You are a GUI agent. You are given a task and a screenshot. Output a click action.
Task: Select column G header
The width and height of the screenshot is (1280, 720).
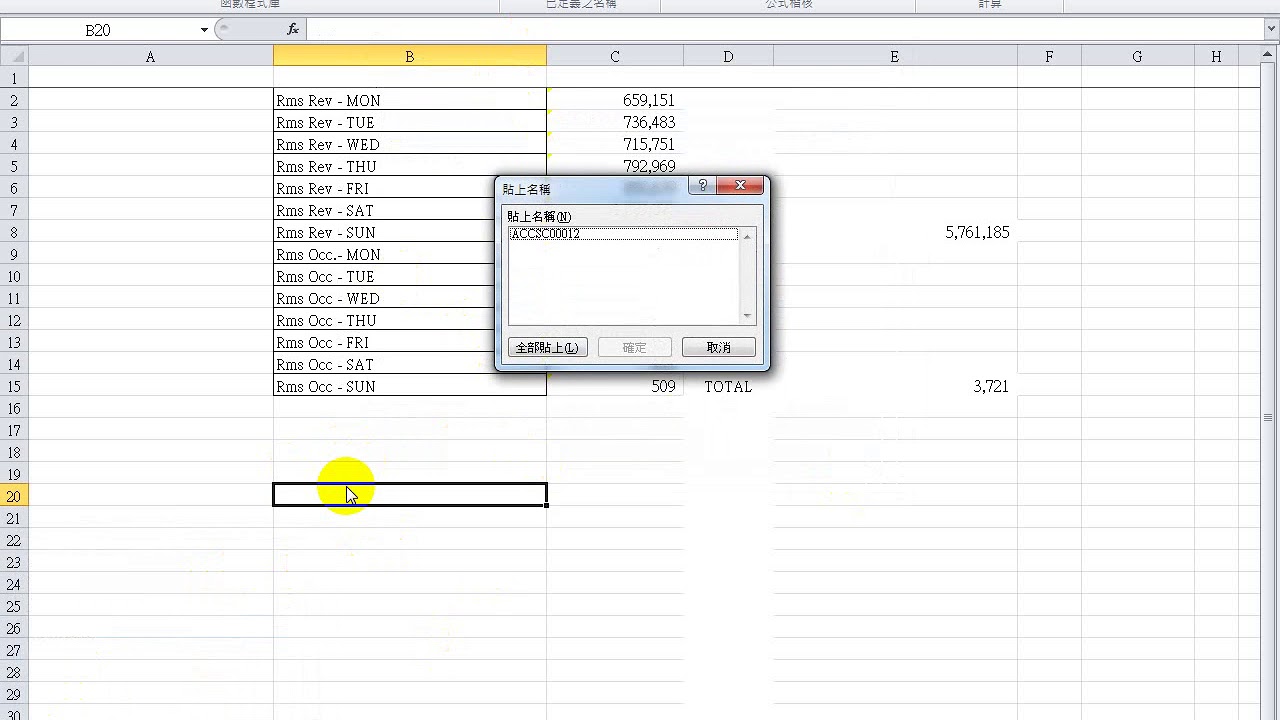tap(1137, 57)
